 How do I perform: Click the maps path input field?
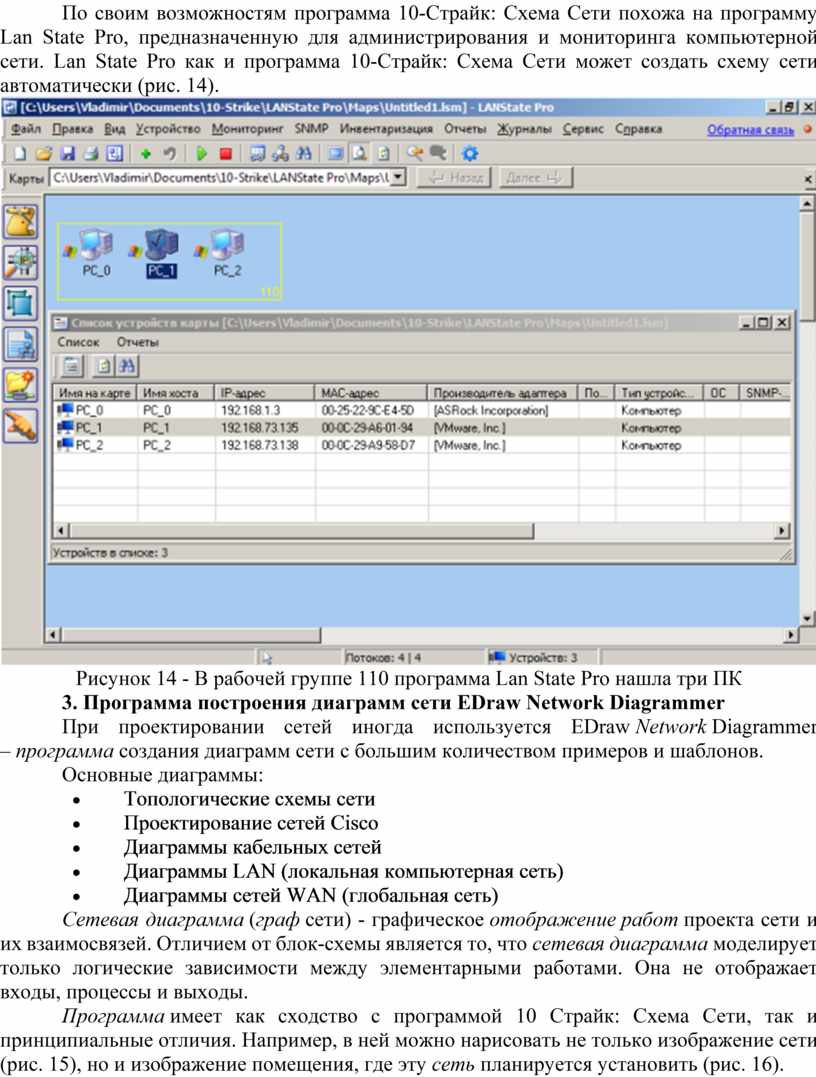[x=221, y=177]
